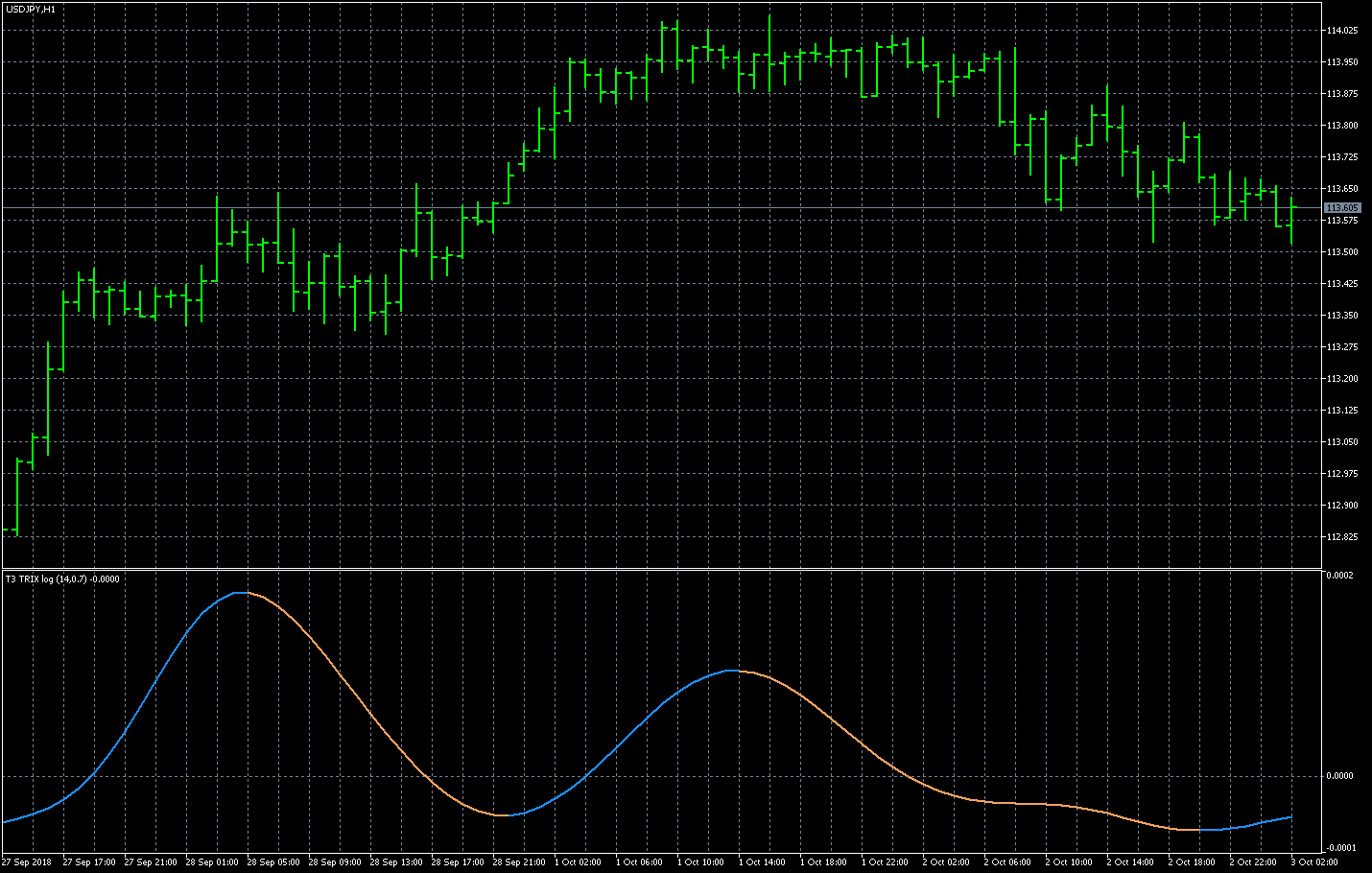Select the 0.0000 indicator zero level label
The image size is (1372, 873).
(1339, 776)
